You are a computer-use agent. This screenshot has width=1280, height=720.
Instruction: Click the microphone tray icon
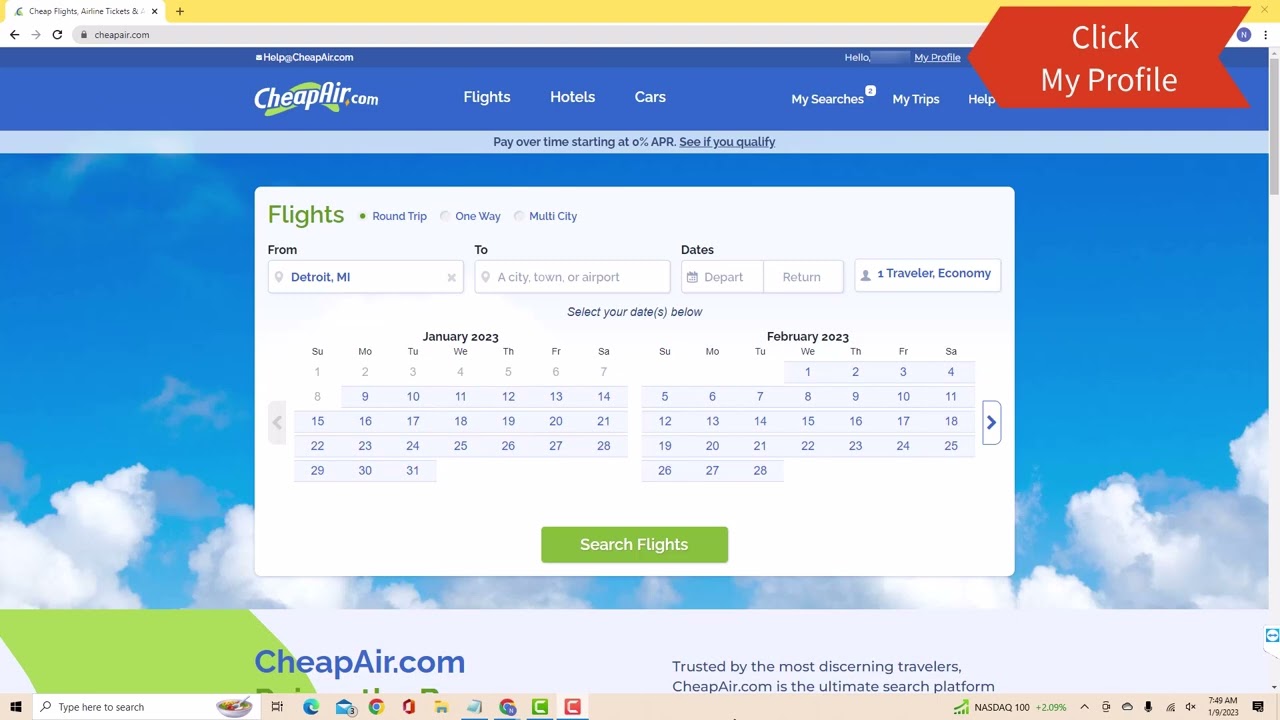point(1148,707)
